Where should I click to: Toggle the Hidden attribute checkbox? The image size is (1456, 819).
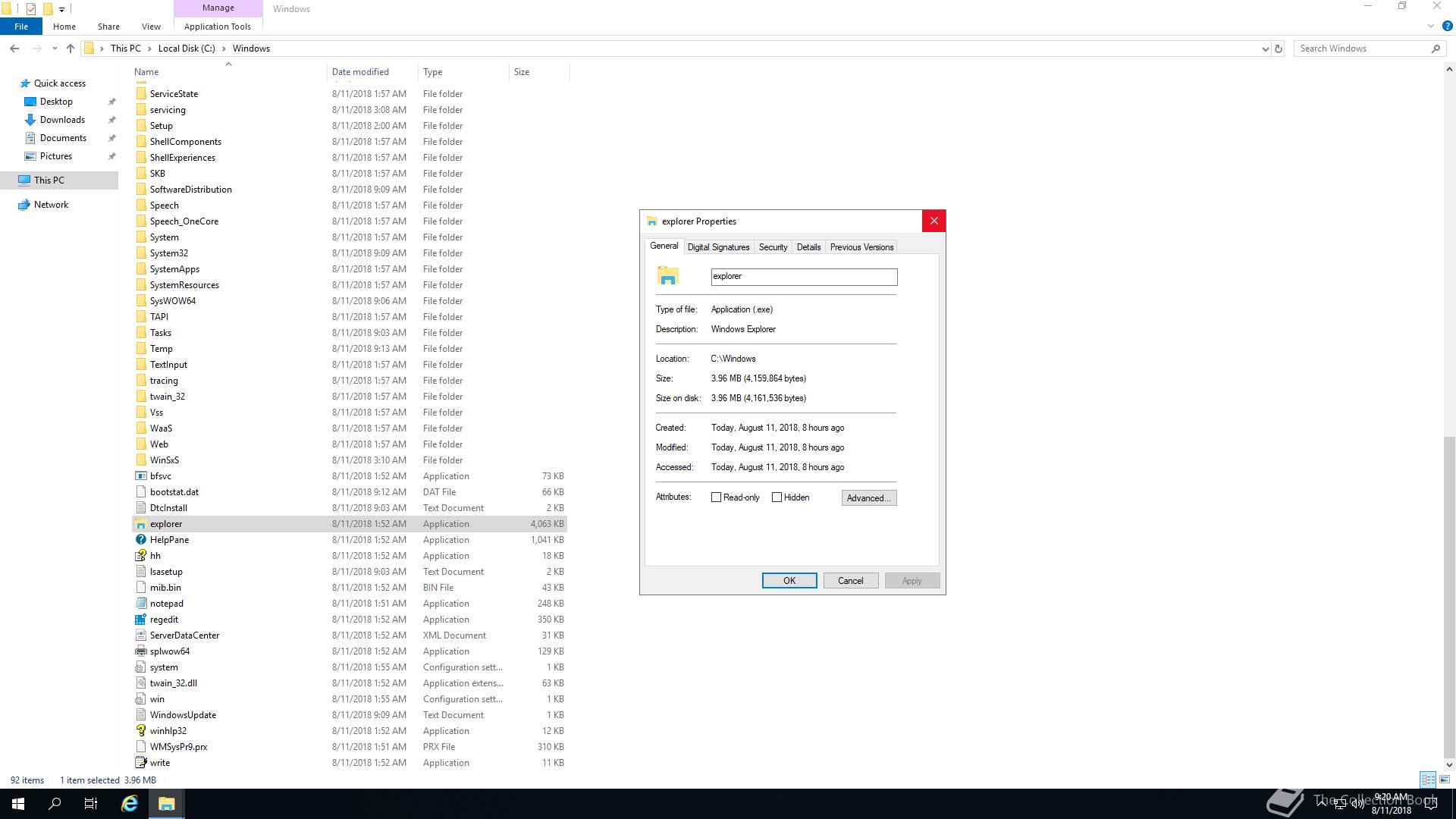click(x=777, y=497)
